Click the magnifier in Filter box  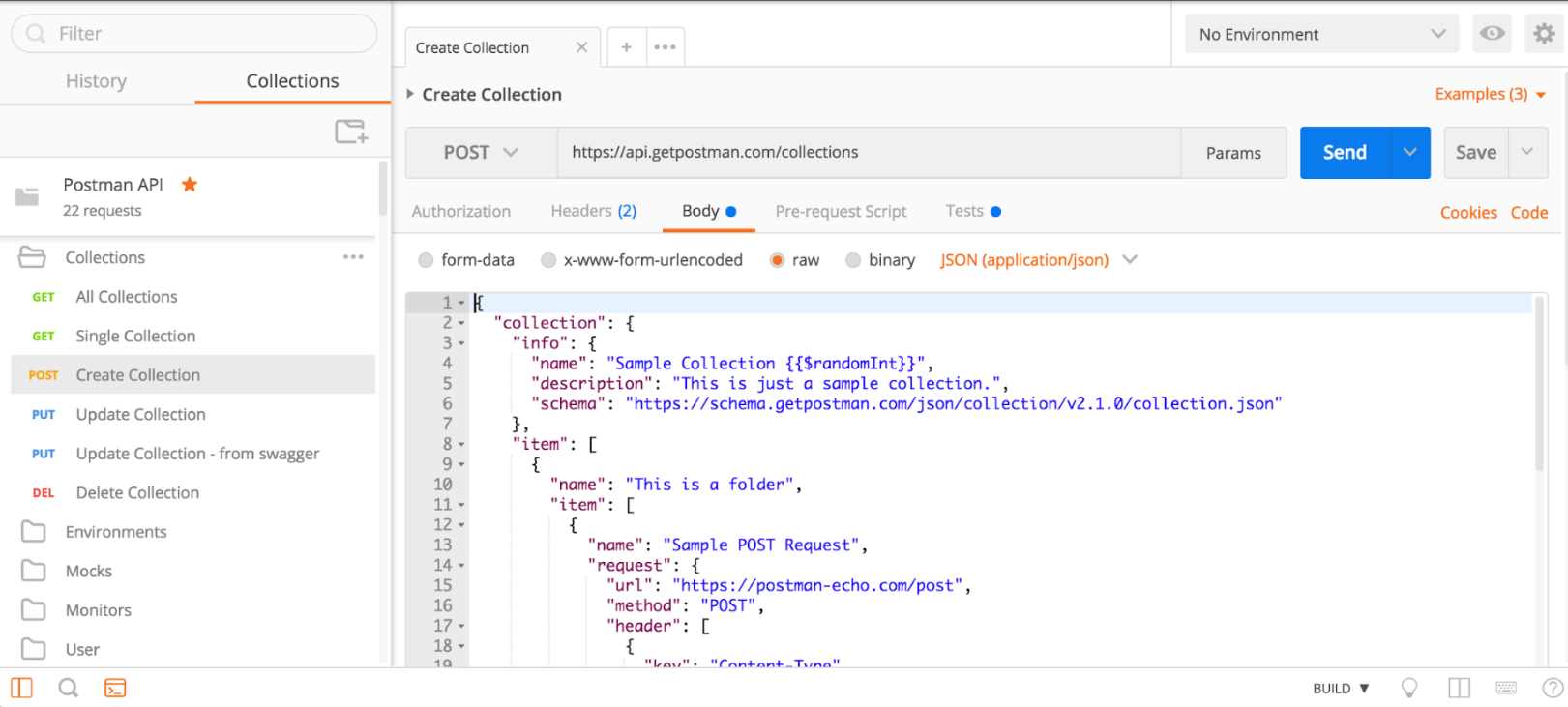click(36, 34)
